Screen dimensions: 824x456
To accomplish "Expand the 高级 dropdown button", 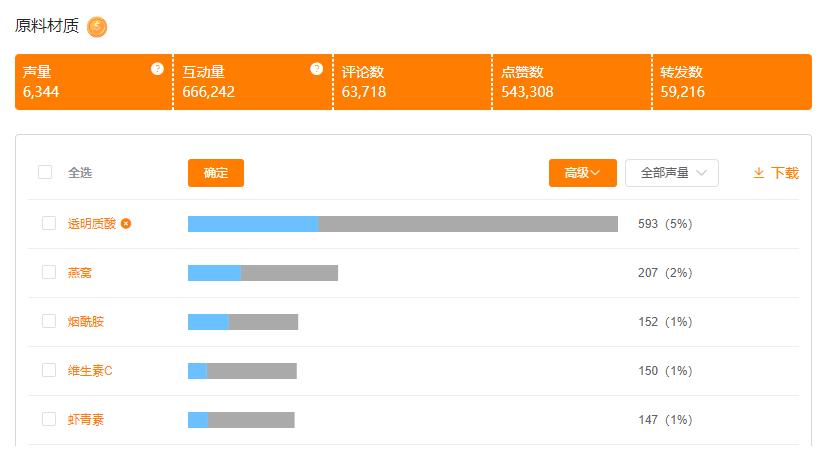I will 582,173.
